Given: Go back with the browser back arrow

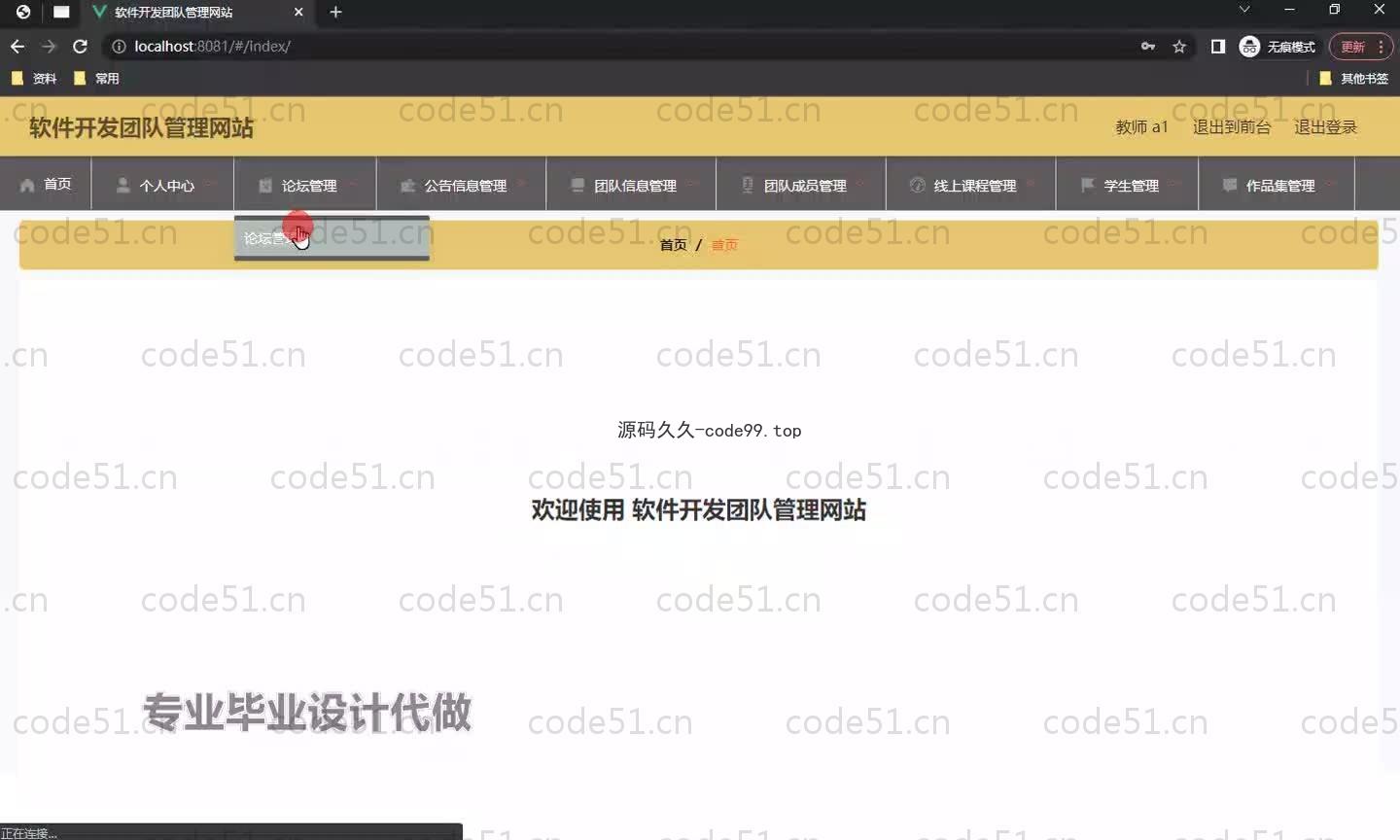Looking at the screenshot, I should point(17,47).
